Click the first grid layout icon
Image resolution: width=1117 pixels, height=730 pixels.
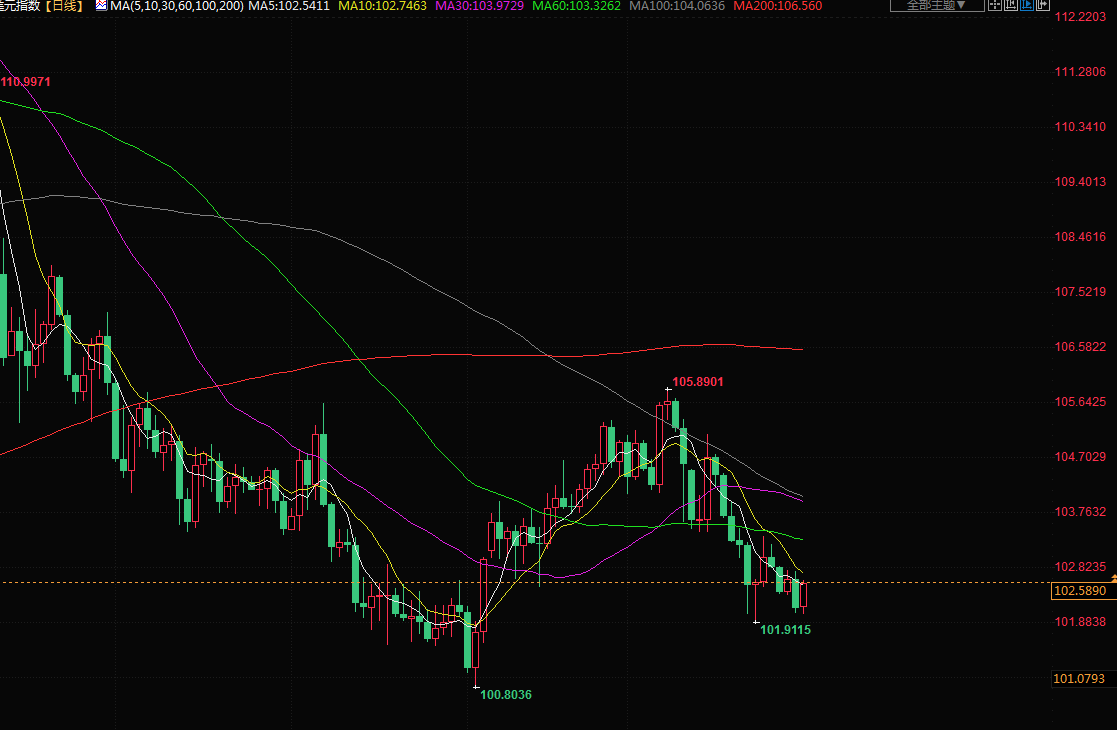point(993,6)
